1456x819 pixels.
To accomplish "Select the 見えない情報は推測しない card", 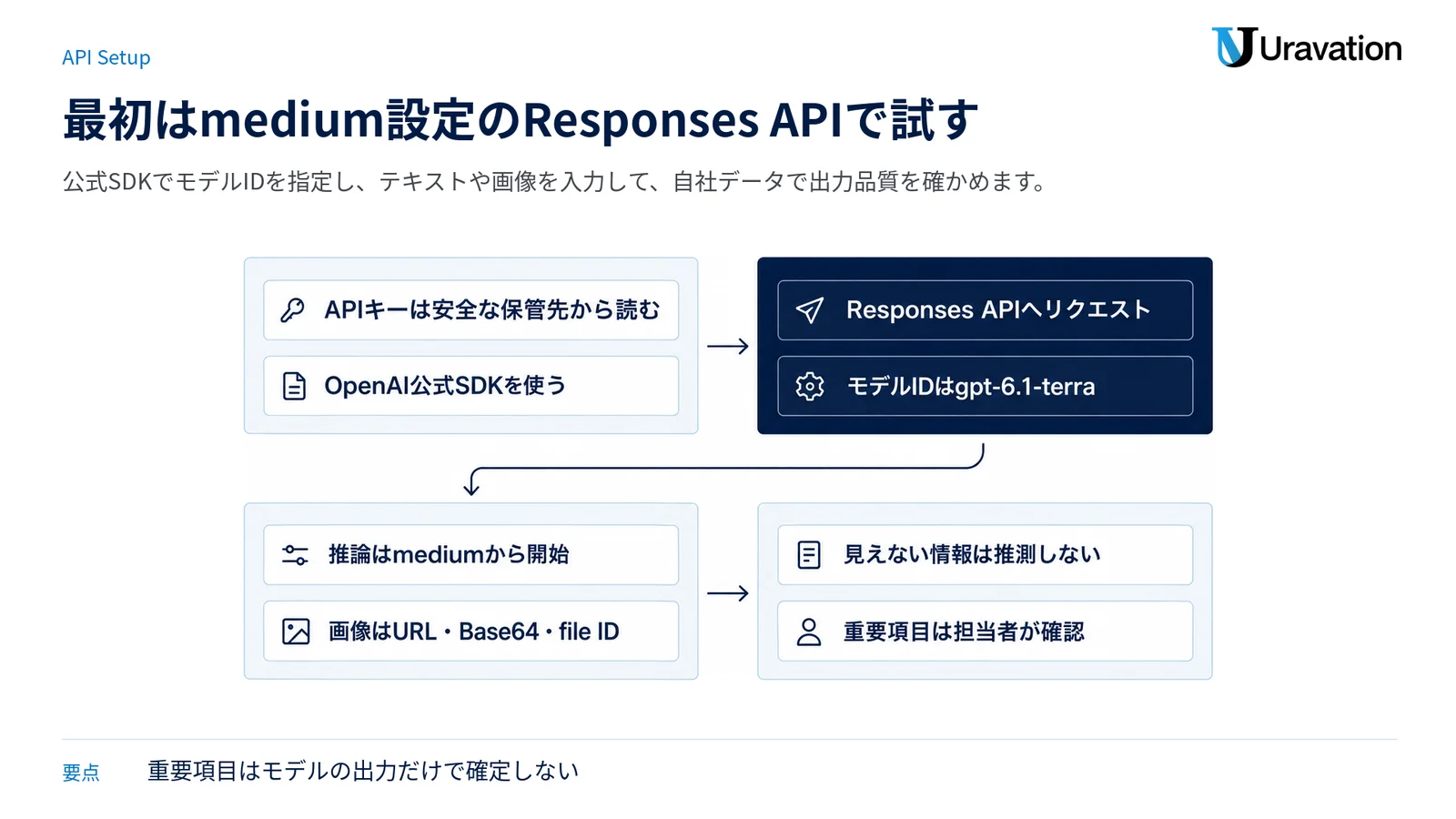I will [x=986, y=555].
